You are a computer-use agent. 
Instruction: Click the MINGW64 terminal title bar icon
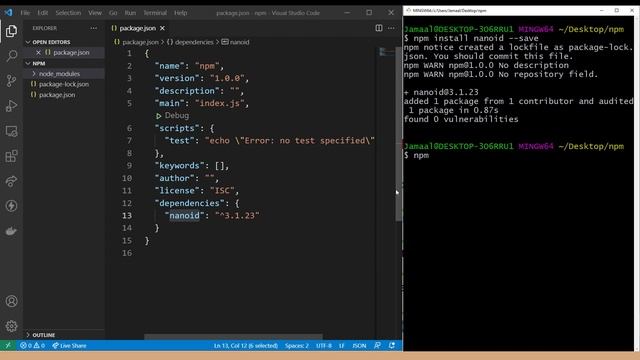[x=408, y=10]
